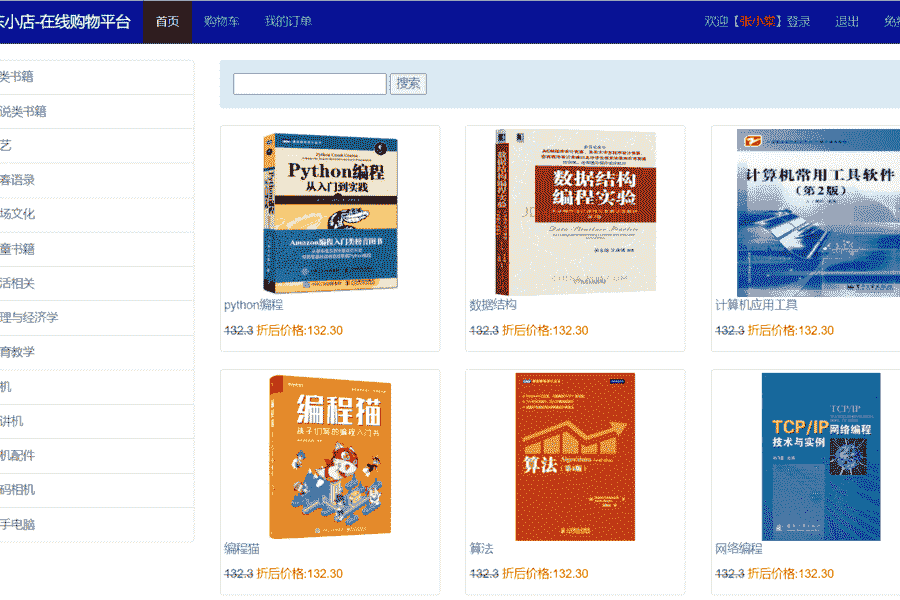Click the 网络编程 product title text
The width and height of the screenshot is (900, 600).
tap(739, 549)
